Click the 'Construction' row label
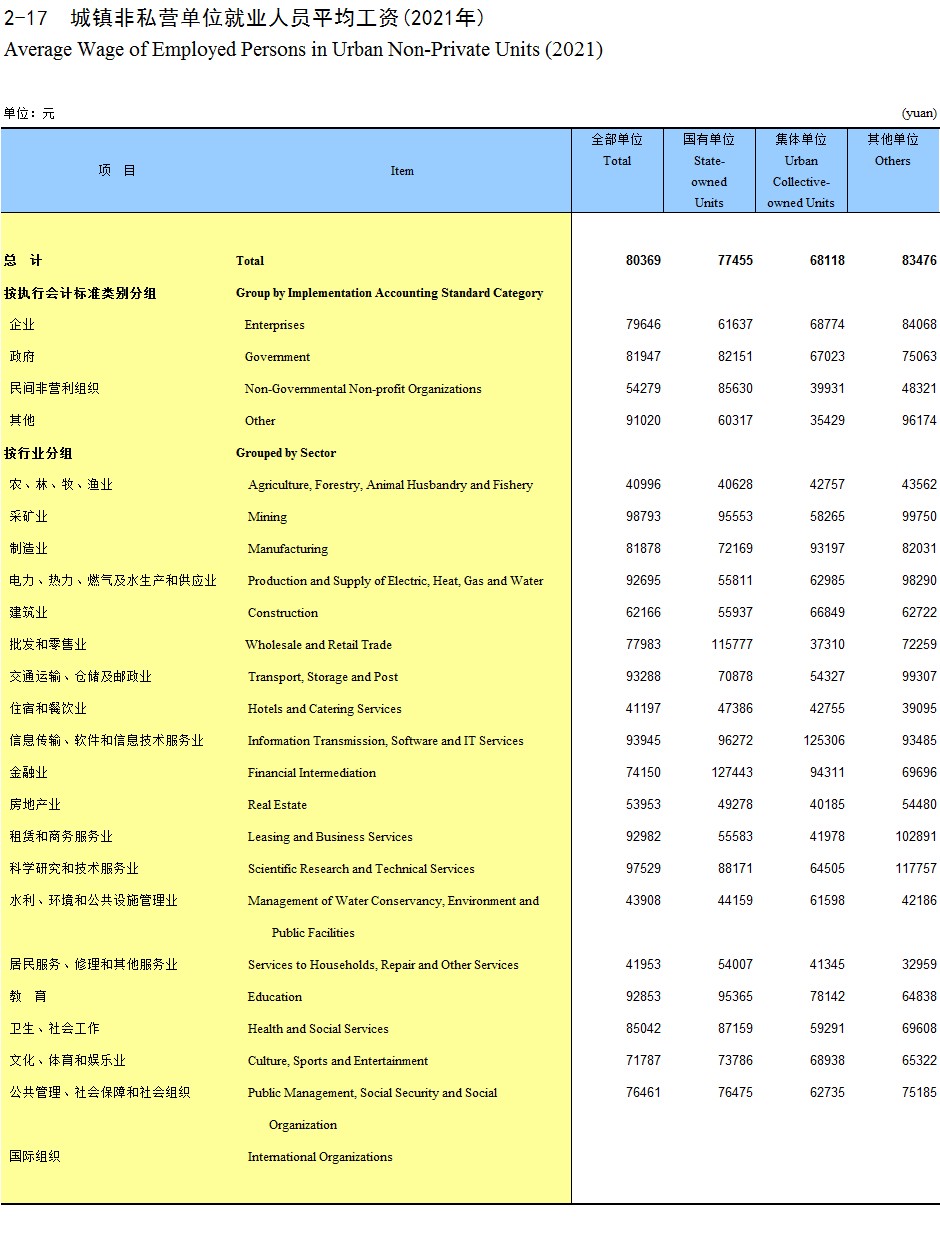 (282, 613)
